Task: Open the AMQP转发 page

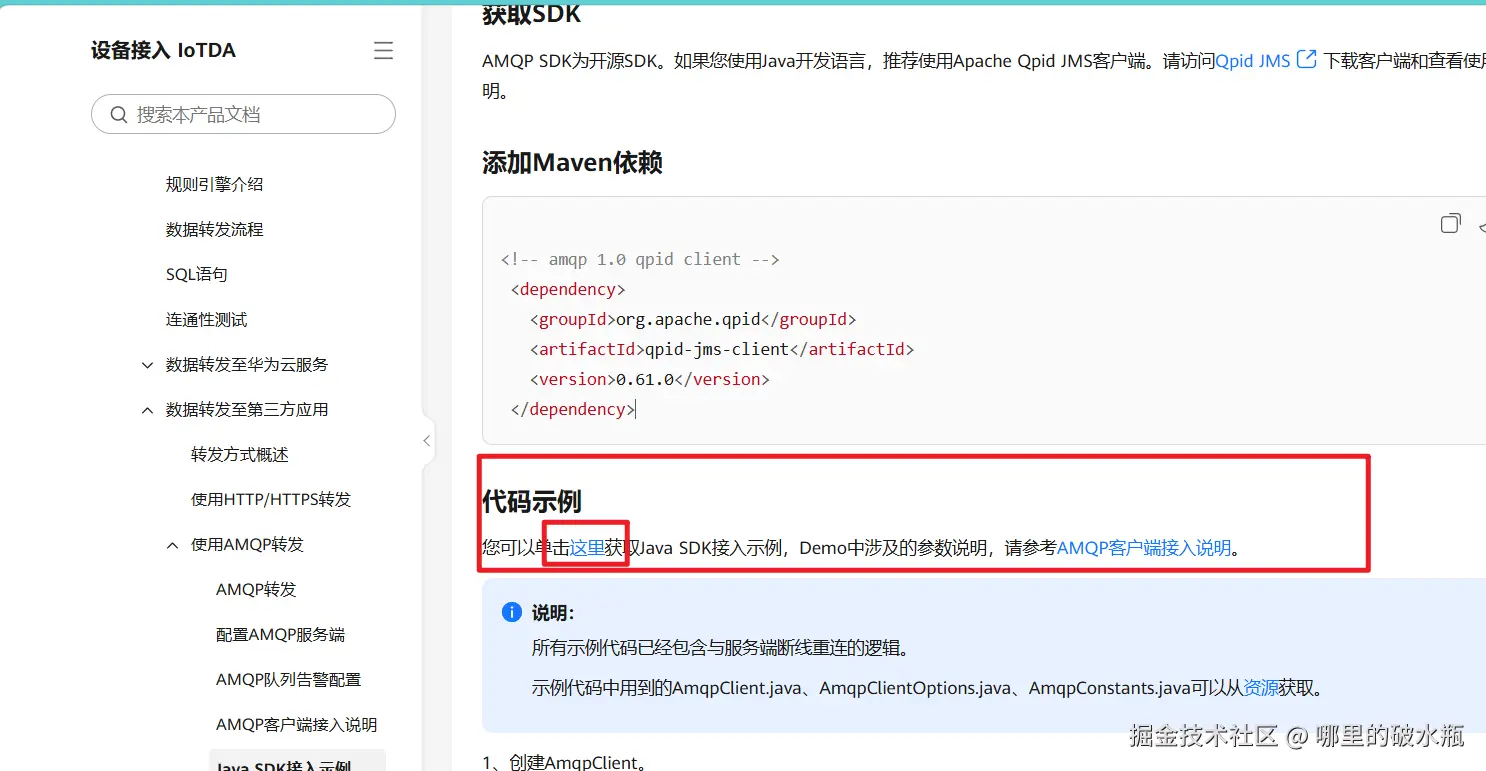Action: pos(256,590)
